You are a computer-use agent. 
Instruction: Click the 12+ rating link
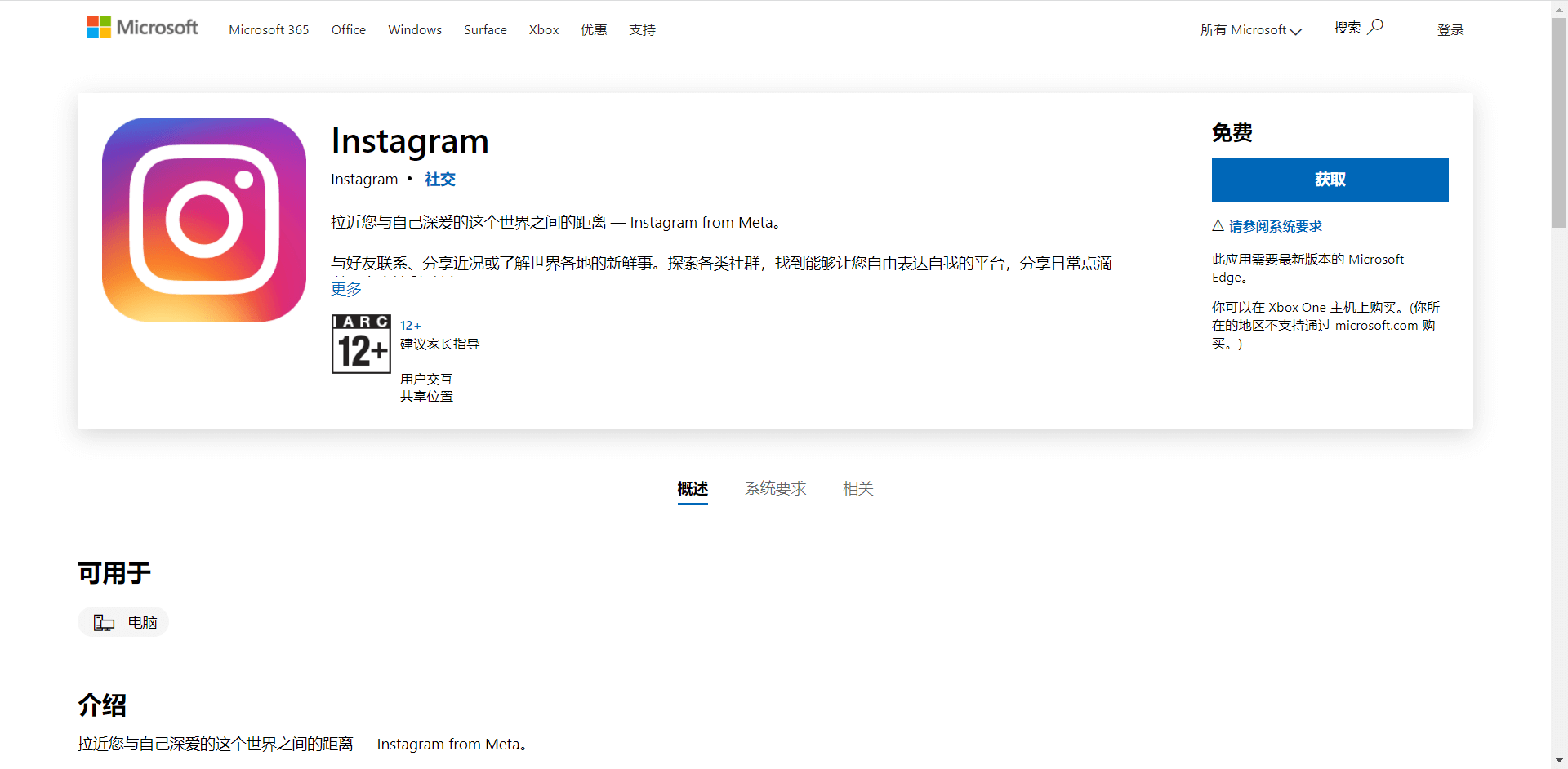(410, 326)
